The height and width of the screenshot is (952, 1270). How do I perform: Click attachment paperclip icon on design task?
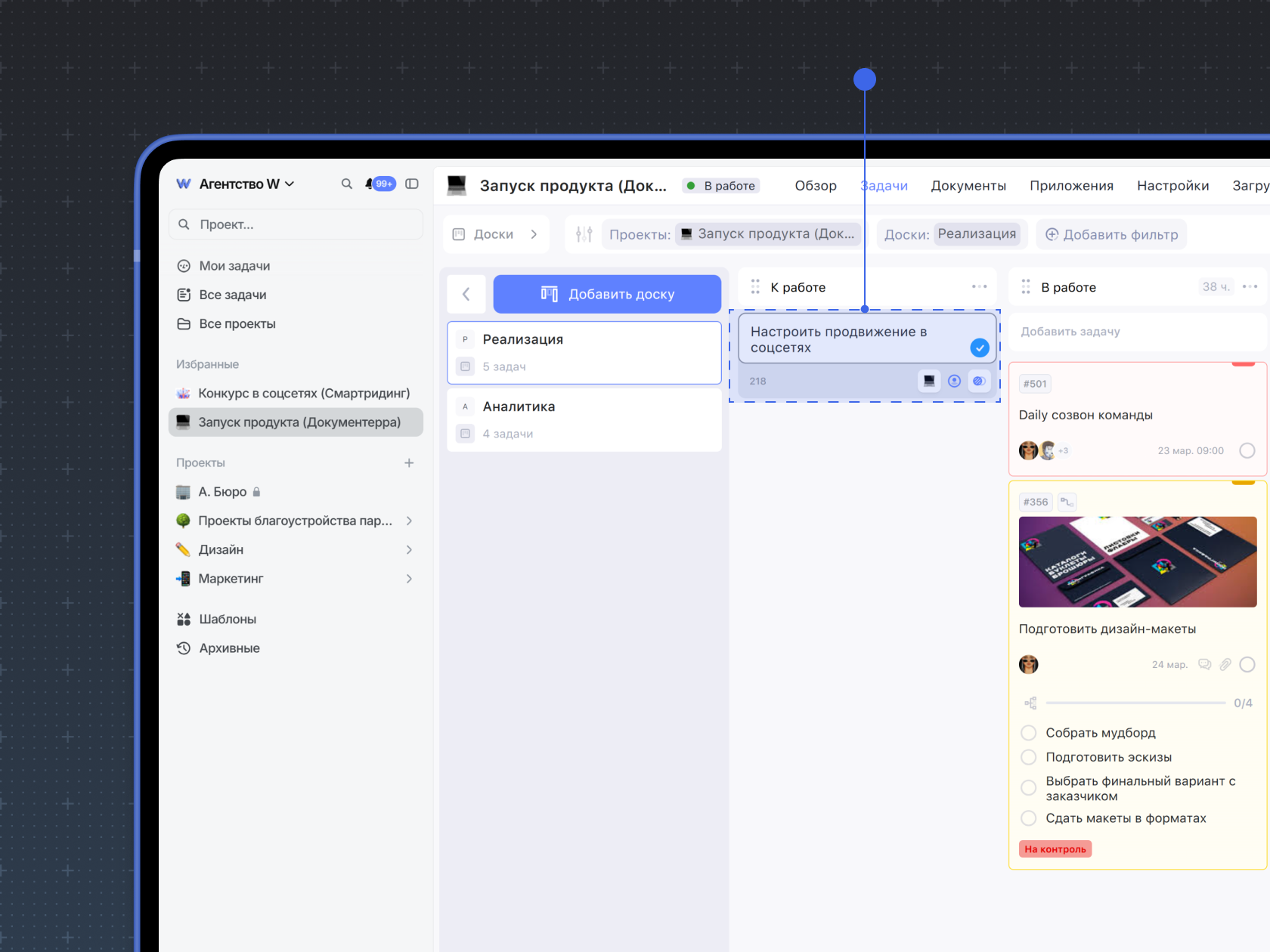pyautogui.click(x=1225, y=664)
